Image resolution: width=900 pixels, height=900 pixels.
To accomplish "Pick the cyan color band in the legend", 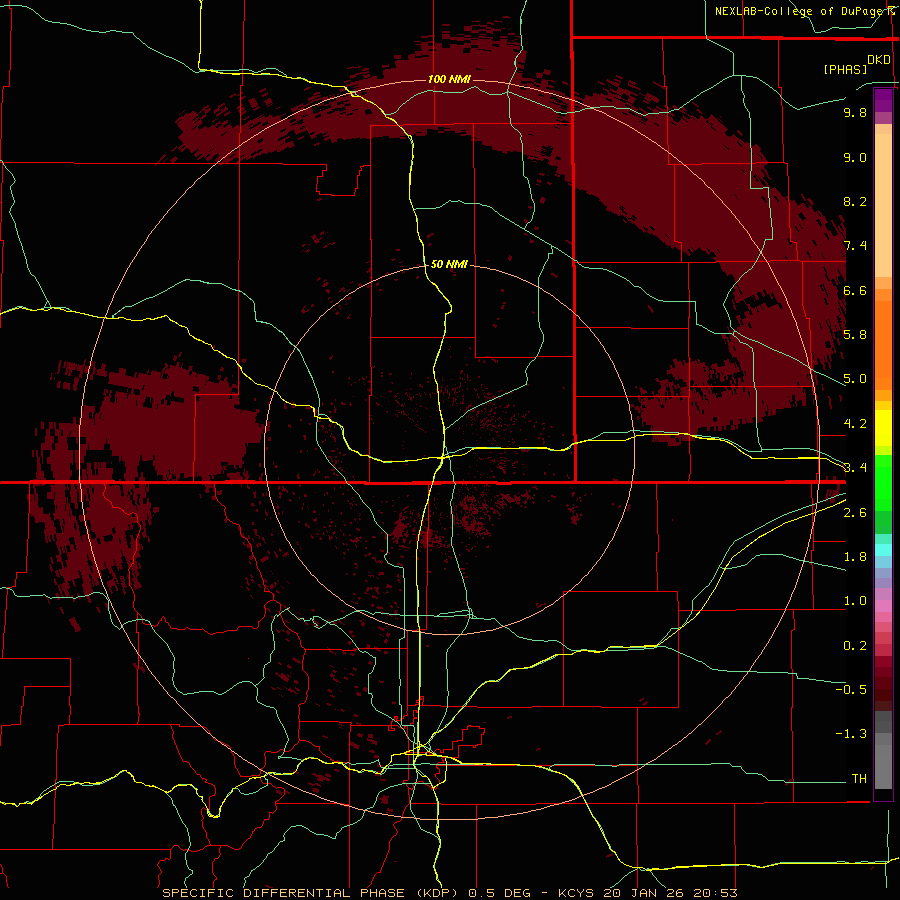I will pos(883,550).
